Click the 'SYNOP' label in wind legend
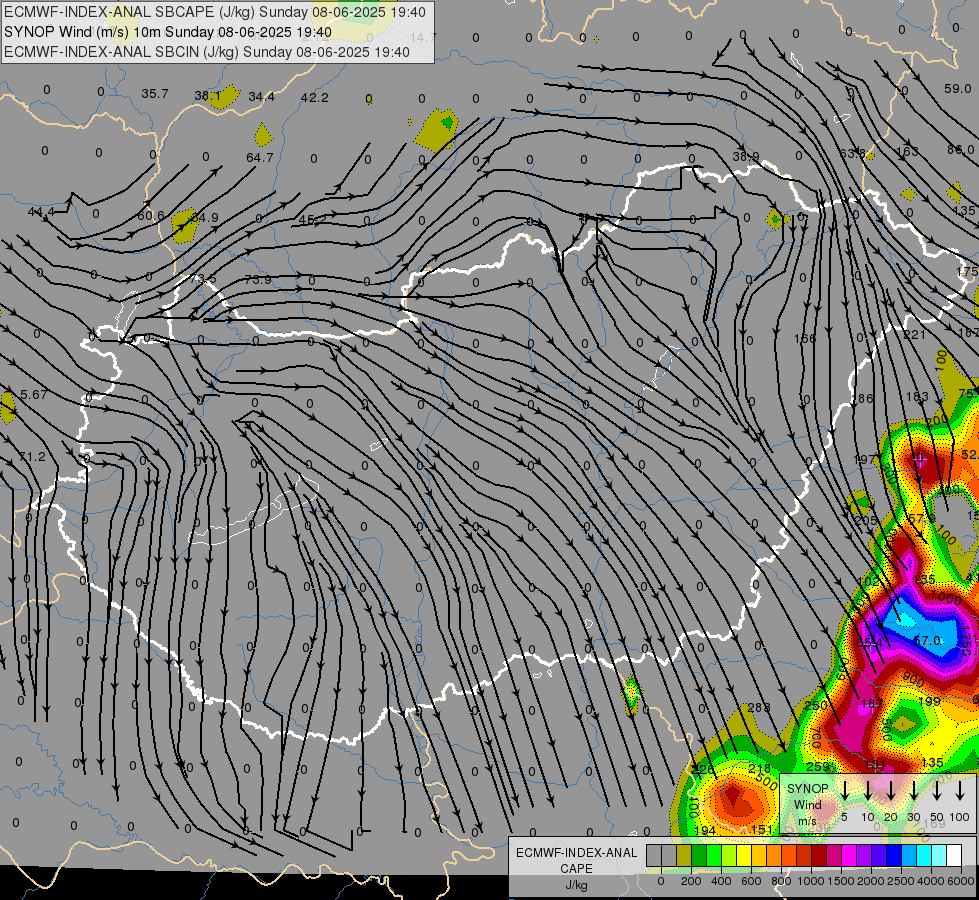Image resolution: width=979 pixels, height=900 pixels. [x=807, y=789]
